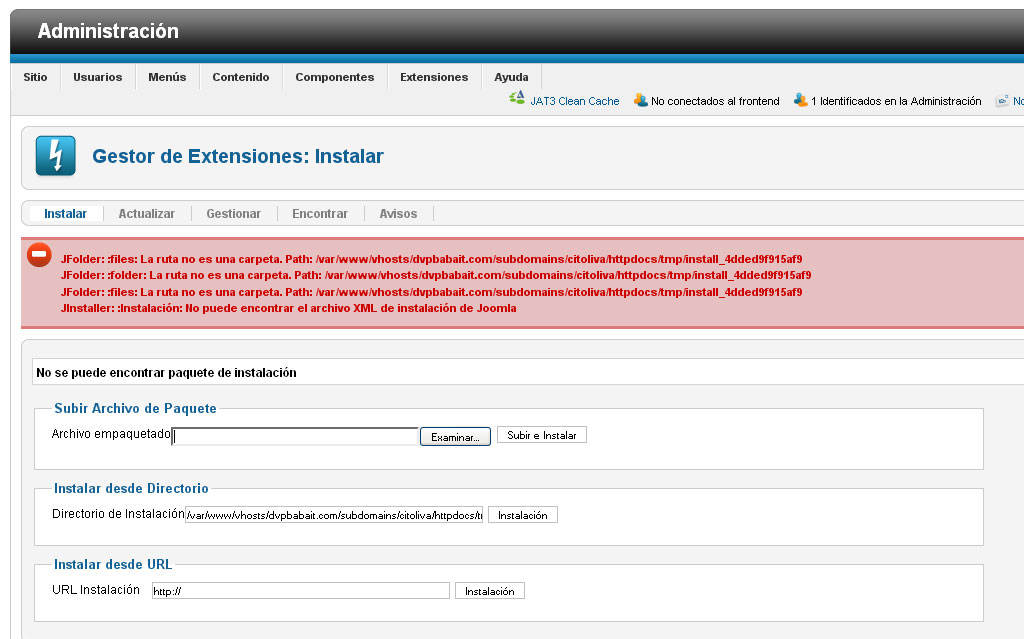
Task: Click the 'No conectados al frontend' text
Action: coord(715,101)
